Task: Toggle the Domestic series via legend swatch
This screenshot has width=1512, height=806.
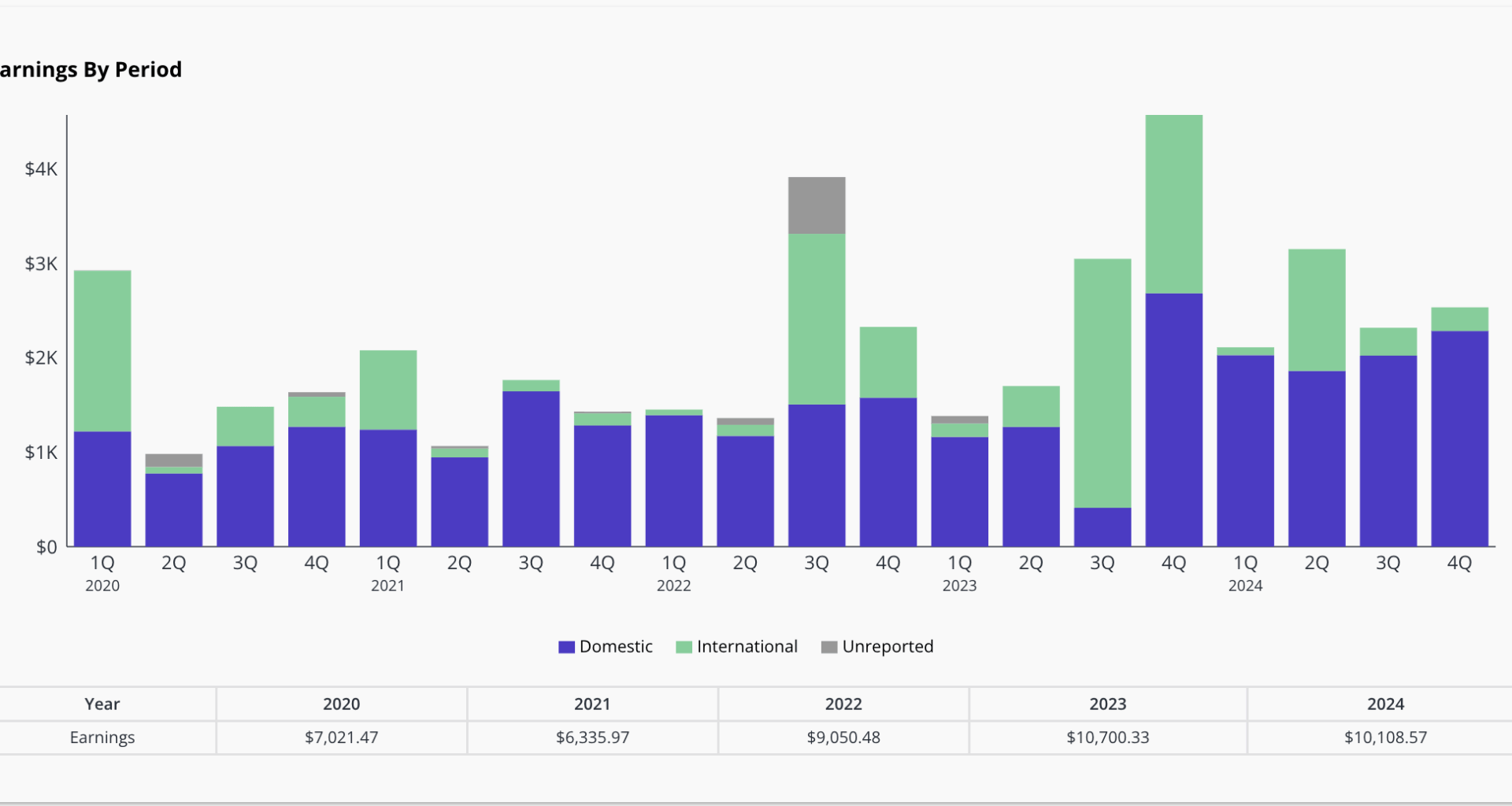Action: click(x=566, y=646)
